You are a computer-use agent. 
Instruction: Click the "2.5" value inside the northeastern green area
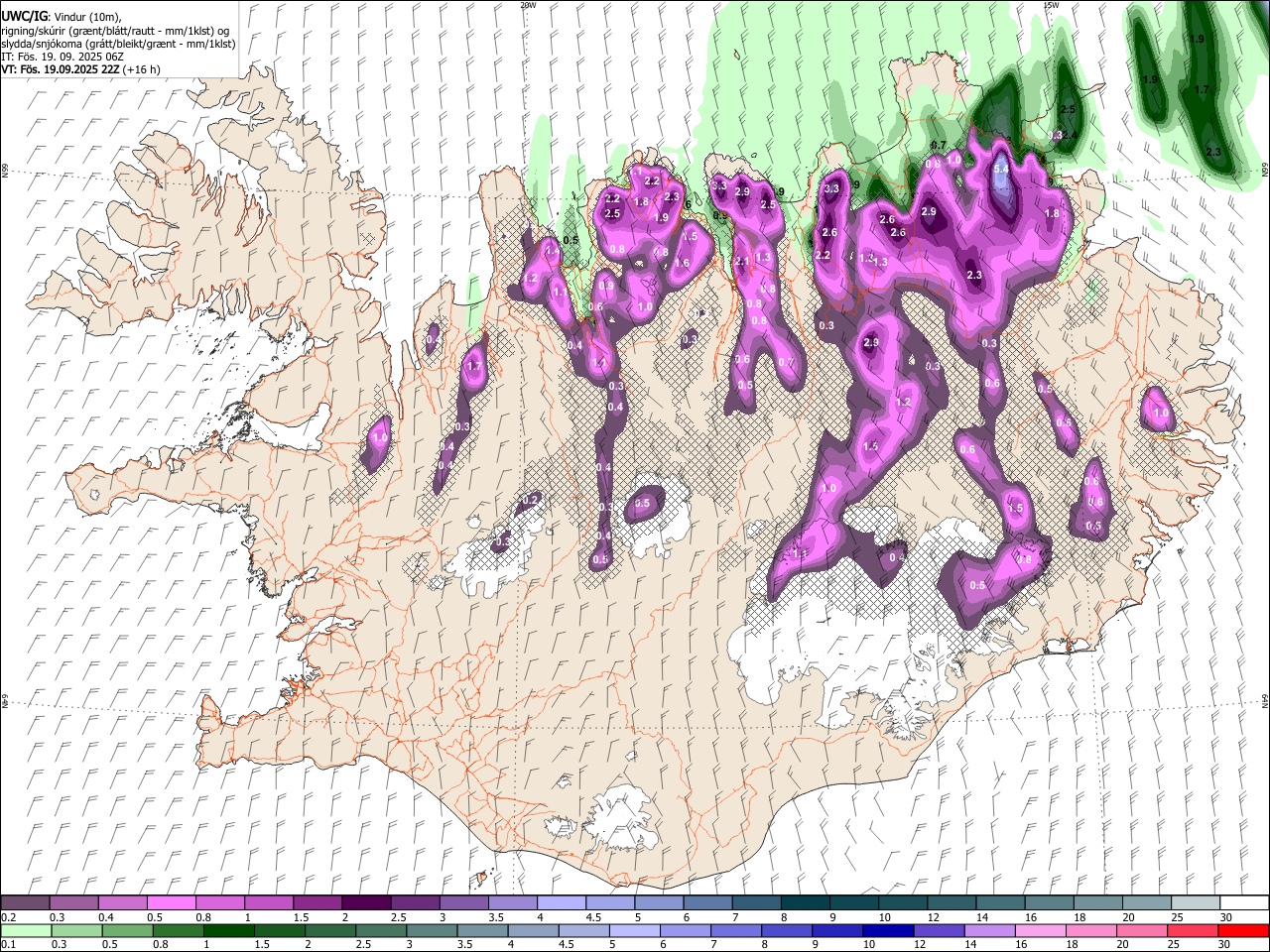click(x=1068, y=109)
